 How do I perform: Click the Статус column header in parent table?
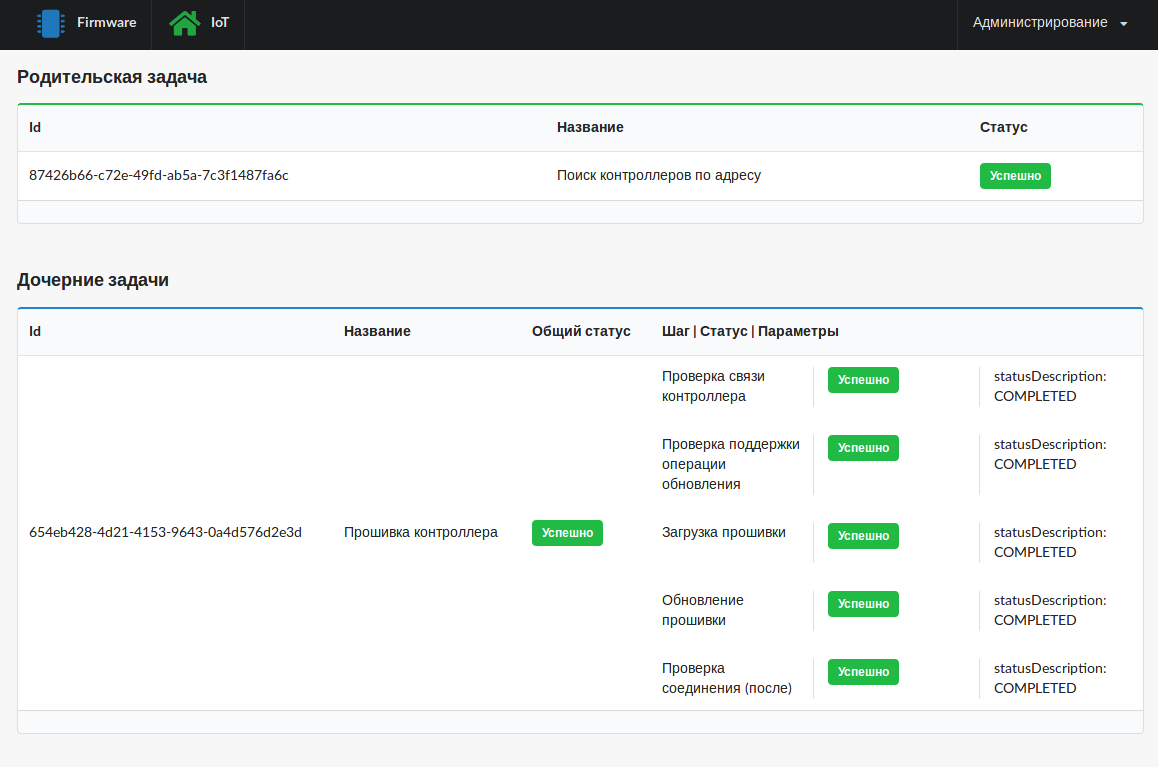1004,127
